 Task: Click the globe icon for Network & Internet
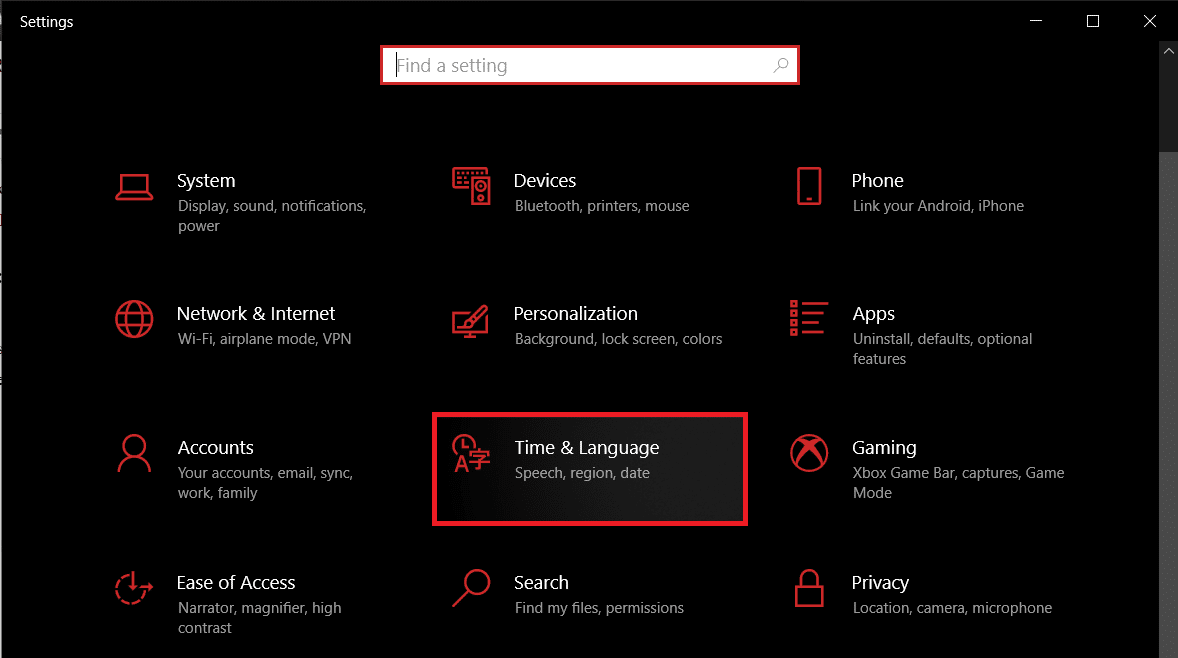(134, 322)
